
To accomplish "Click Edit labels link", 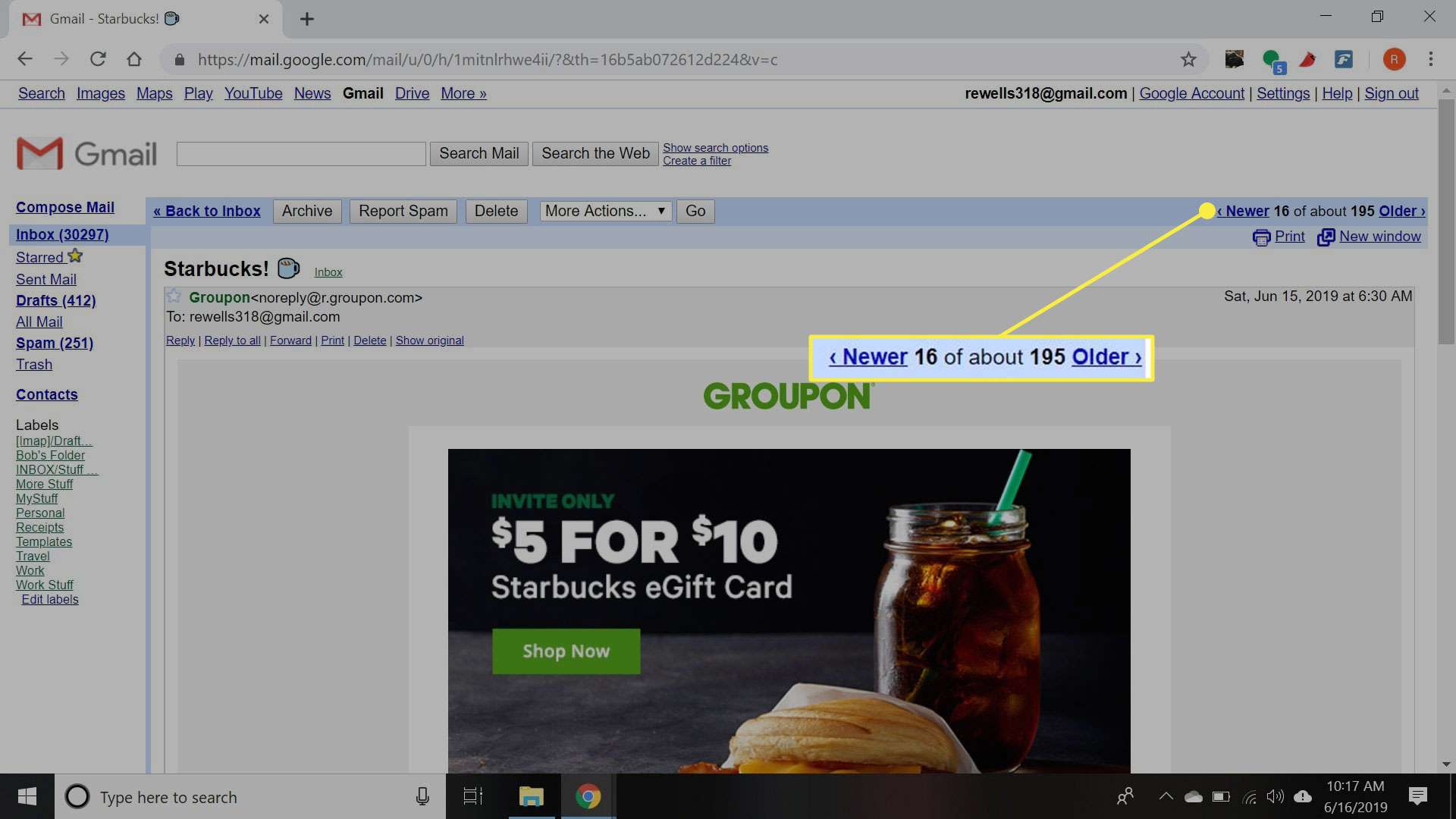I will coord(50,599).
